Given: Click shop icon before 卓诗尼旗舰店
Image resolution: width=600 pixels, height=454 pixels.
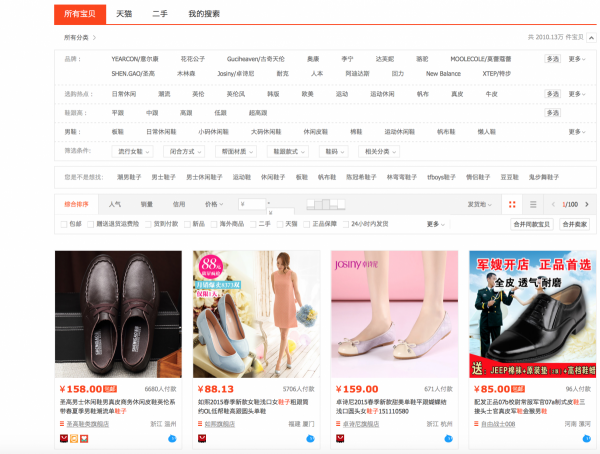Looking at the screenshot, I should coord(338,424).
